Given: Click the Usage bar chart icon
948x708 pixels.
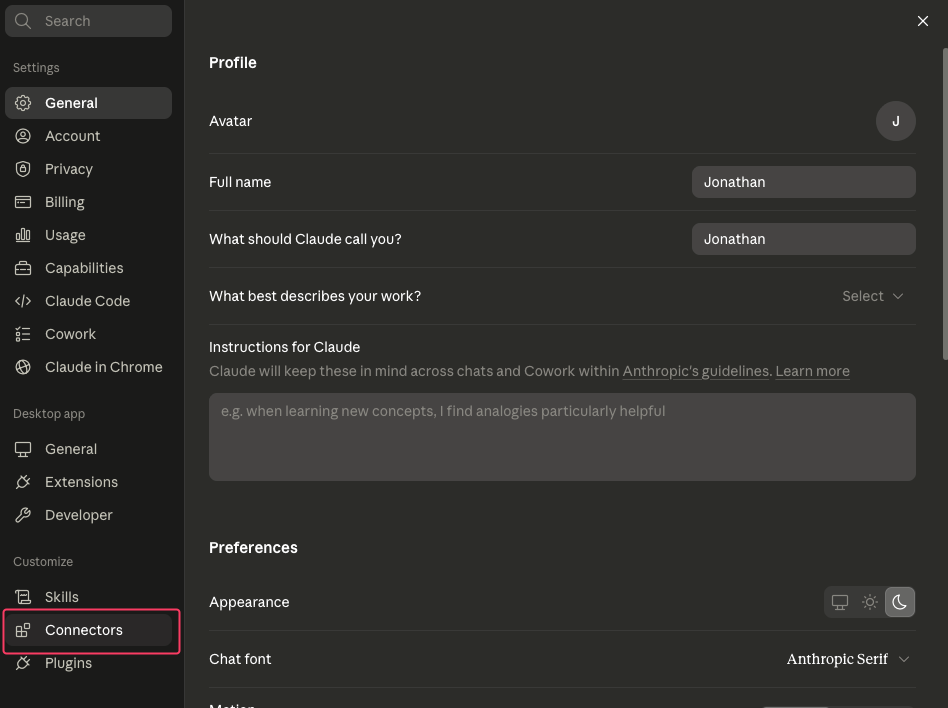Looking at the screenshot, I should point(23,235).
